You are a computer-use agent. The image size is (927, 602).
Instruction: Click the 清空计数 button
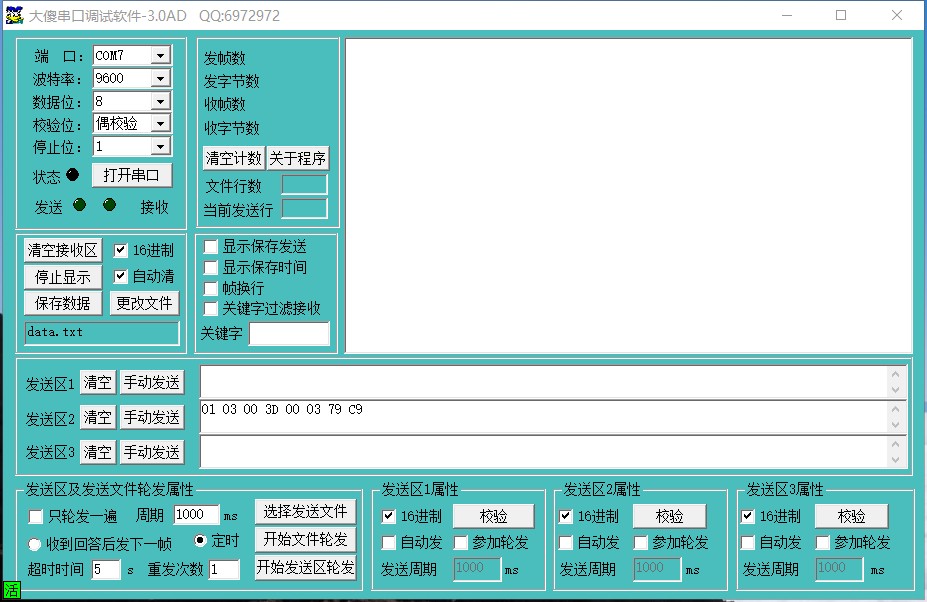[x=234, y=158]
